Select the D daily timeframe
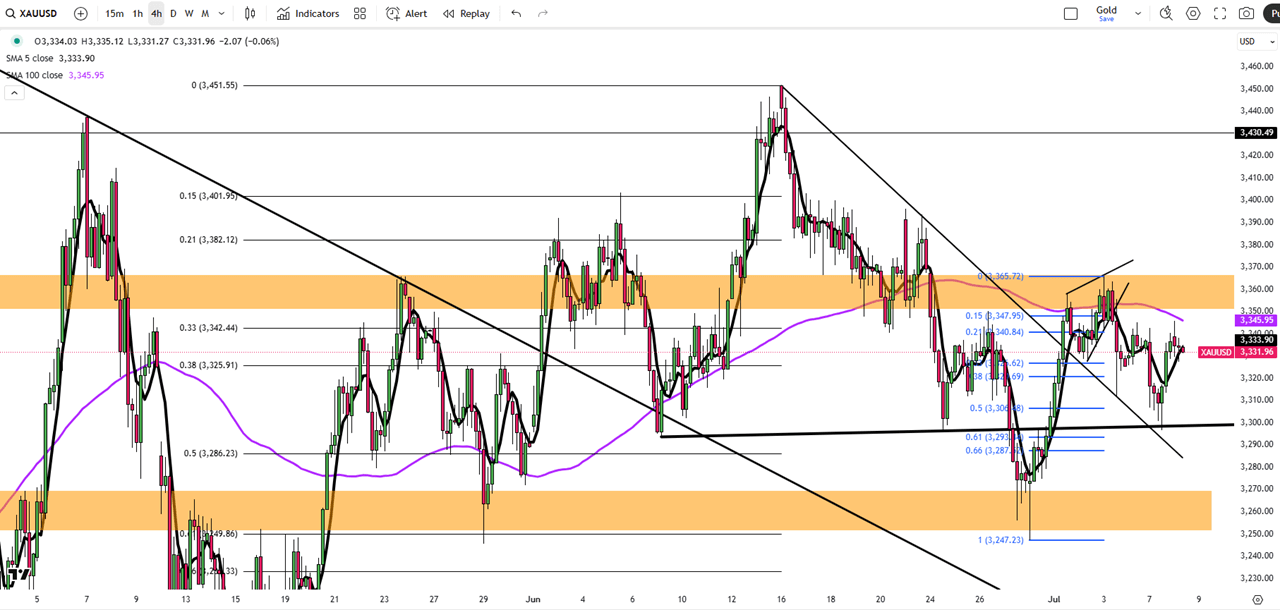This screenshot has width=1280, height=610. (173, 14)
